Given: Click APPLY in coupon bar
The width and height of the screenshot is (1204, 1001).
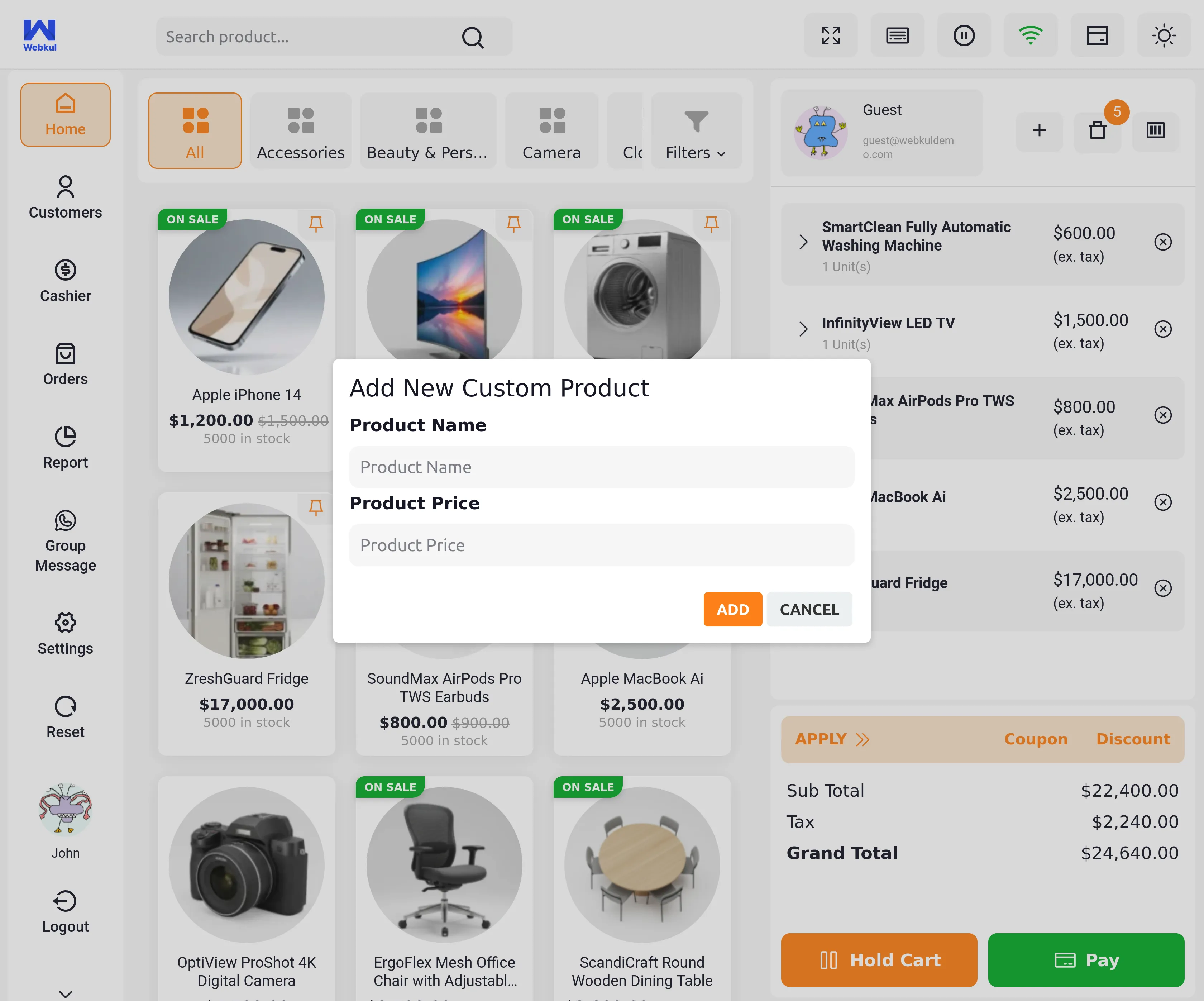Looking at the screenshot, I should [x=832, y=740].
